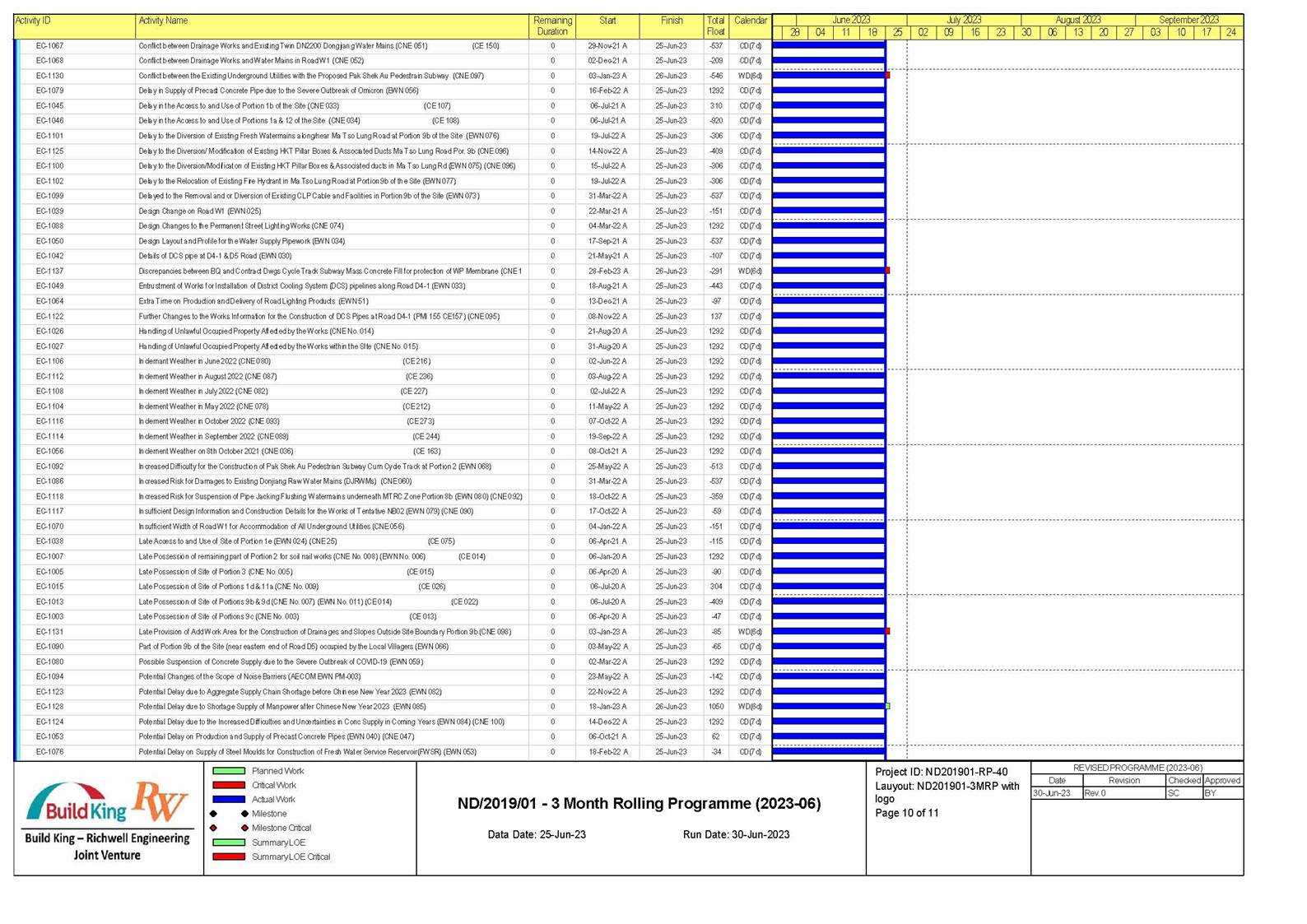Click 'Design Change on Road W1 (EWN 025)'

[x=199, y=211]
